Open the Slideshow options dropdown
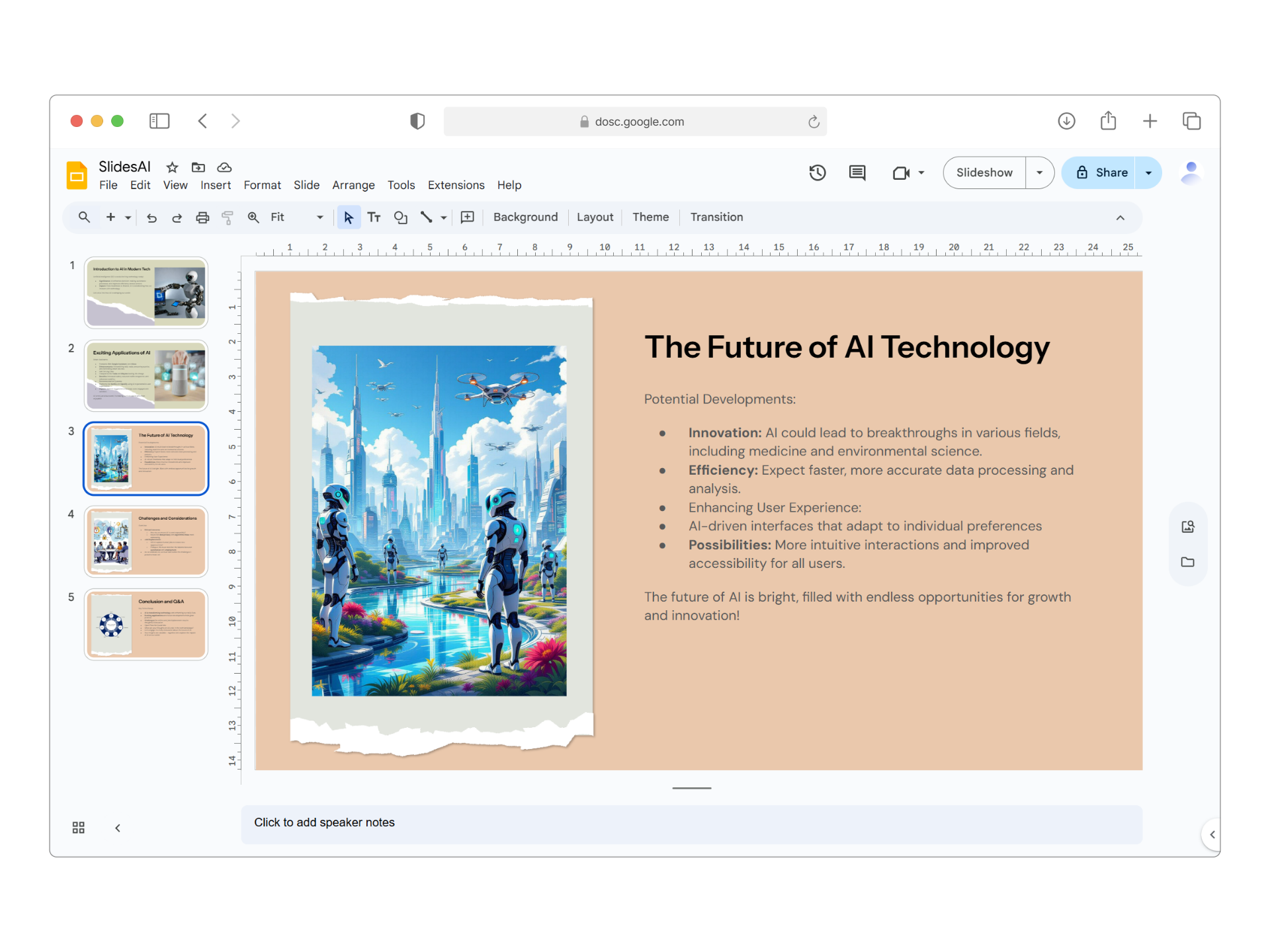Viewport: 1270px width, 952px height. coord(1039,173)
